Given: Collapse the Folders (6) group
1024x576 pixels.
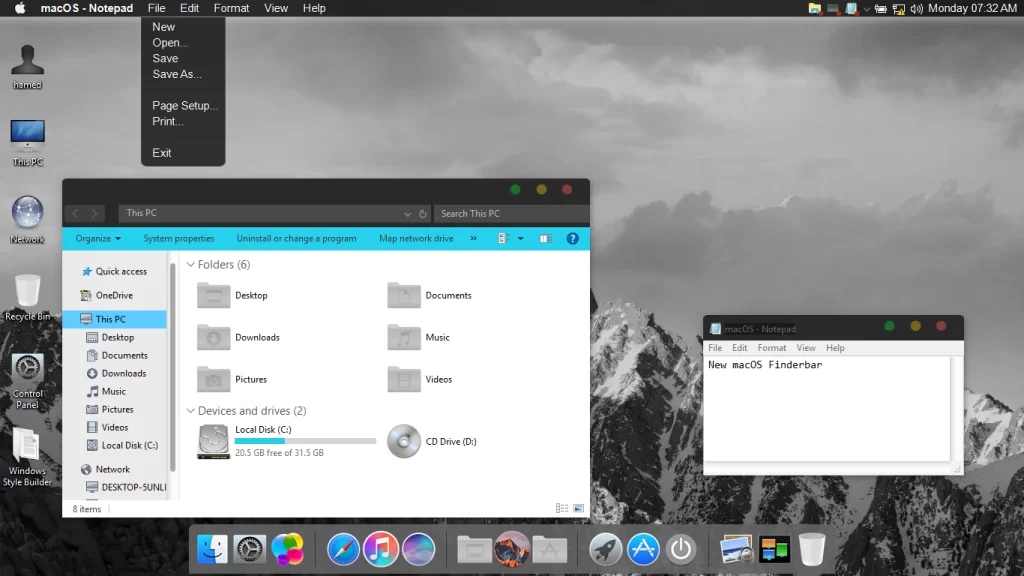Looking at the screenshot, I should point(190,265).
